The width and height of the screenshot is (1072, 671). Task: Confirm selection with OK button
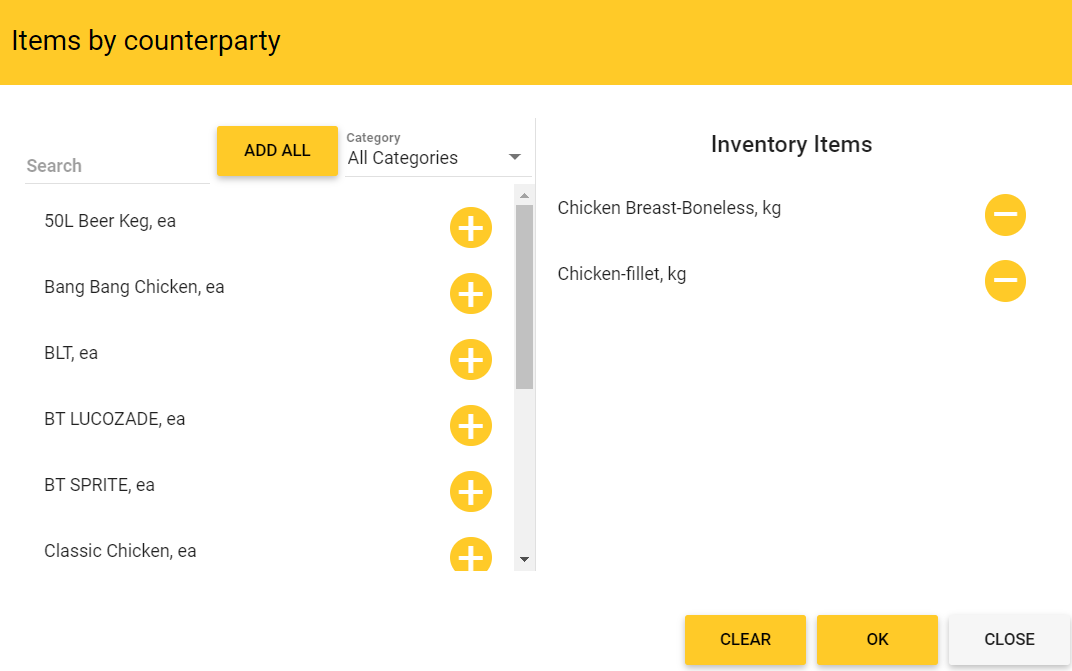click(x=877, y=640)
